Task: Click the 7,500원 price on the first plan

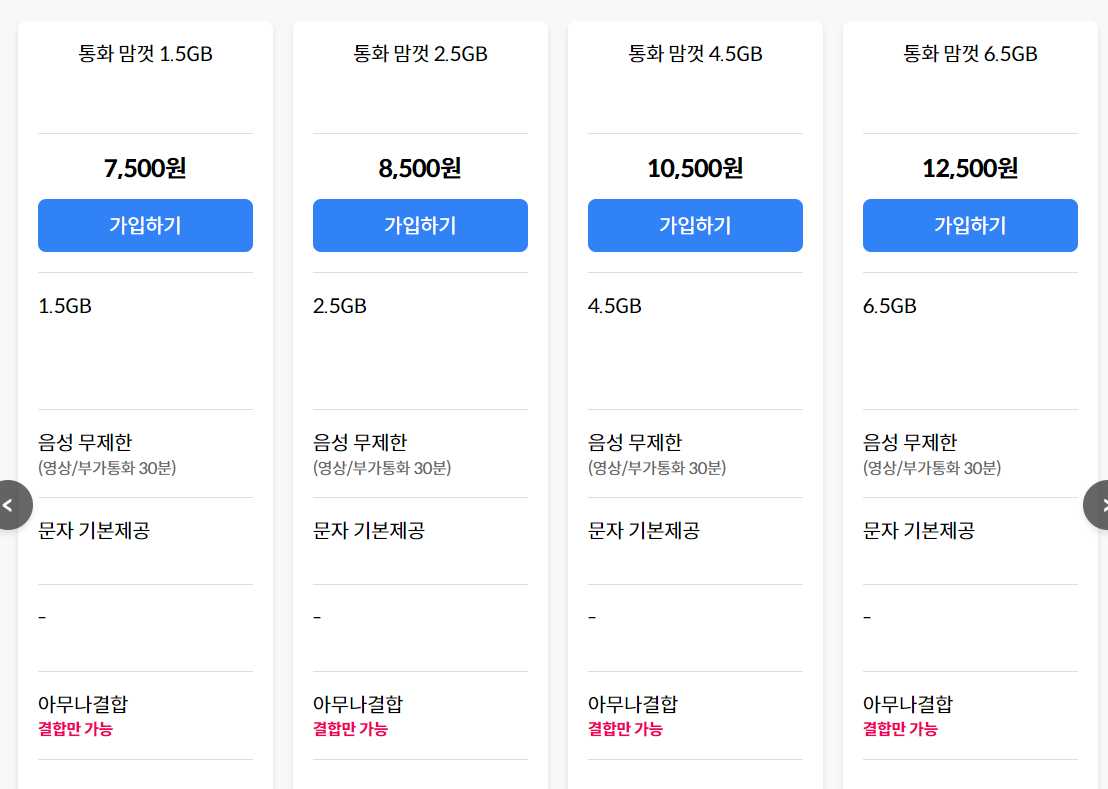Action: pyautogui.click(x=145, y=168)
